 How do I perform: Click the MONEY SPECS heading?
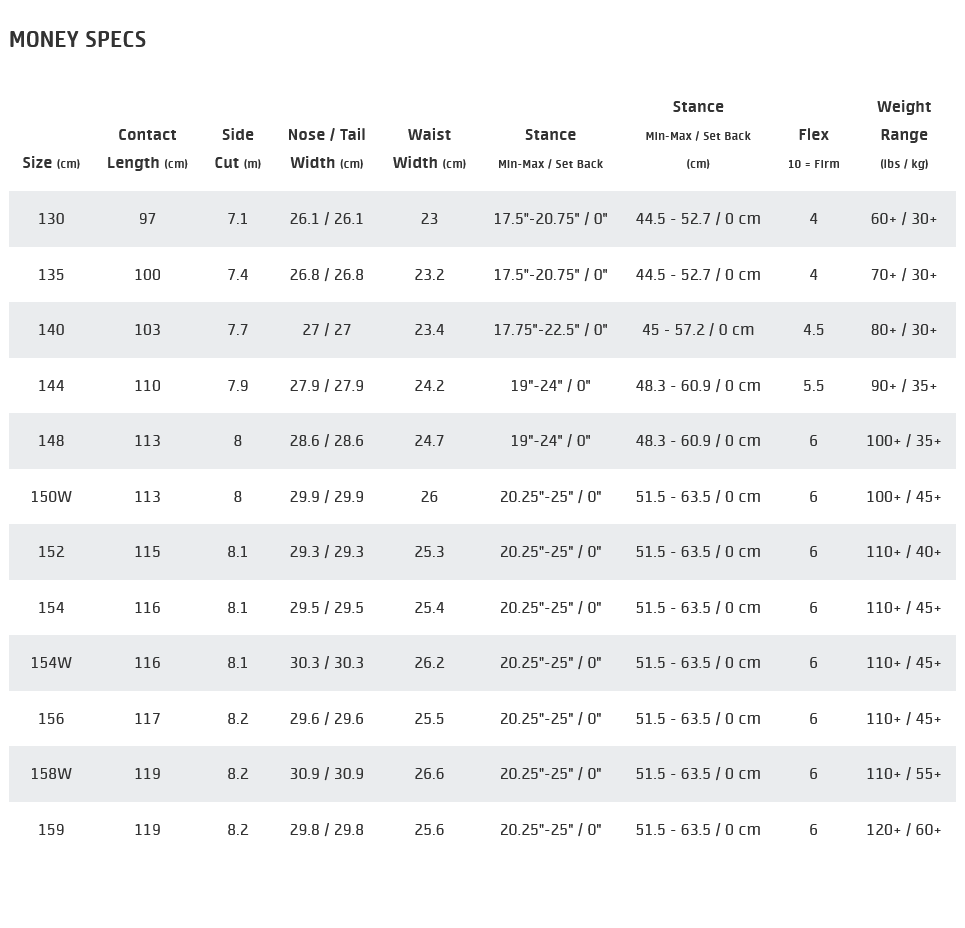(78, 40)
